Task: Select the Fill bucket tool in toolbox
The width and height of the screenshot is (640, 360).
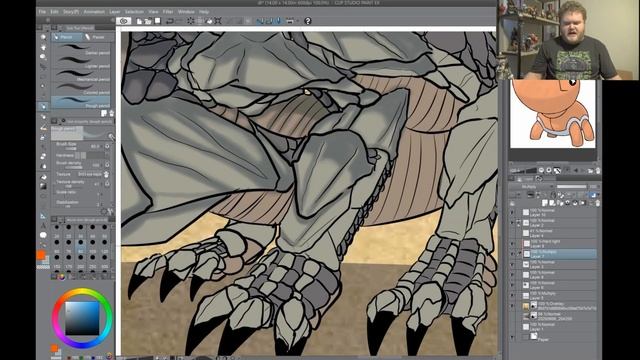Action: click(43, 177)
